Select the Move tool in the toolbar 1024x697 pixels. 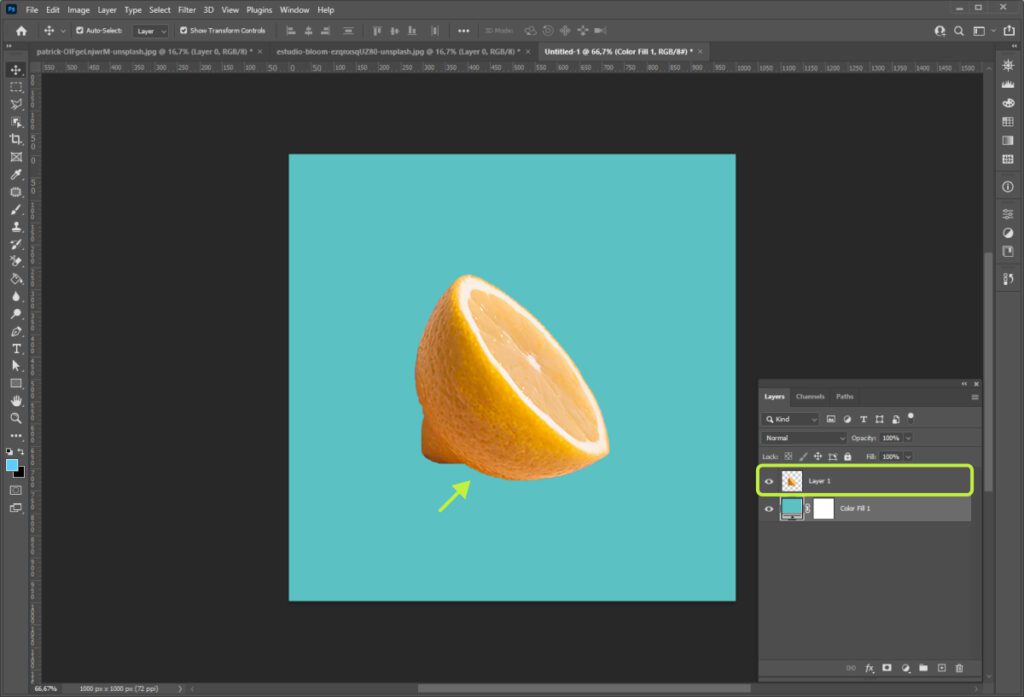[16, 69]
